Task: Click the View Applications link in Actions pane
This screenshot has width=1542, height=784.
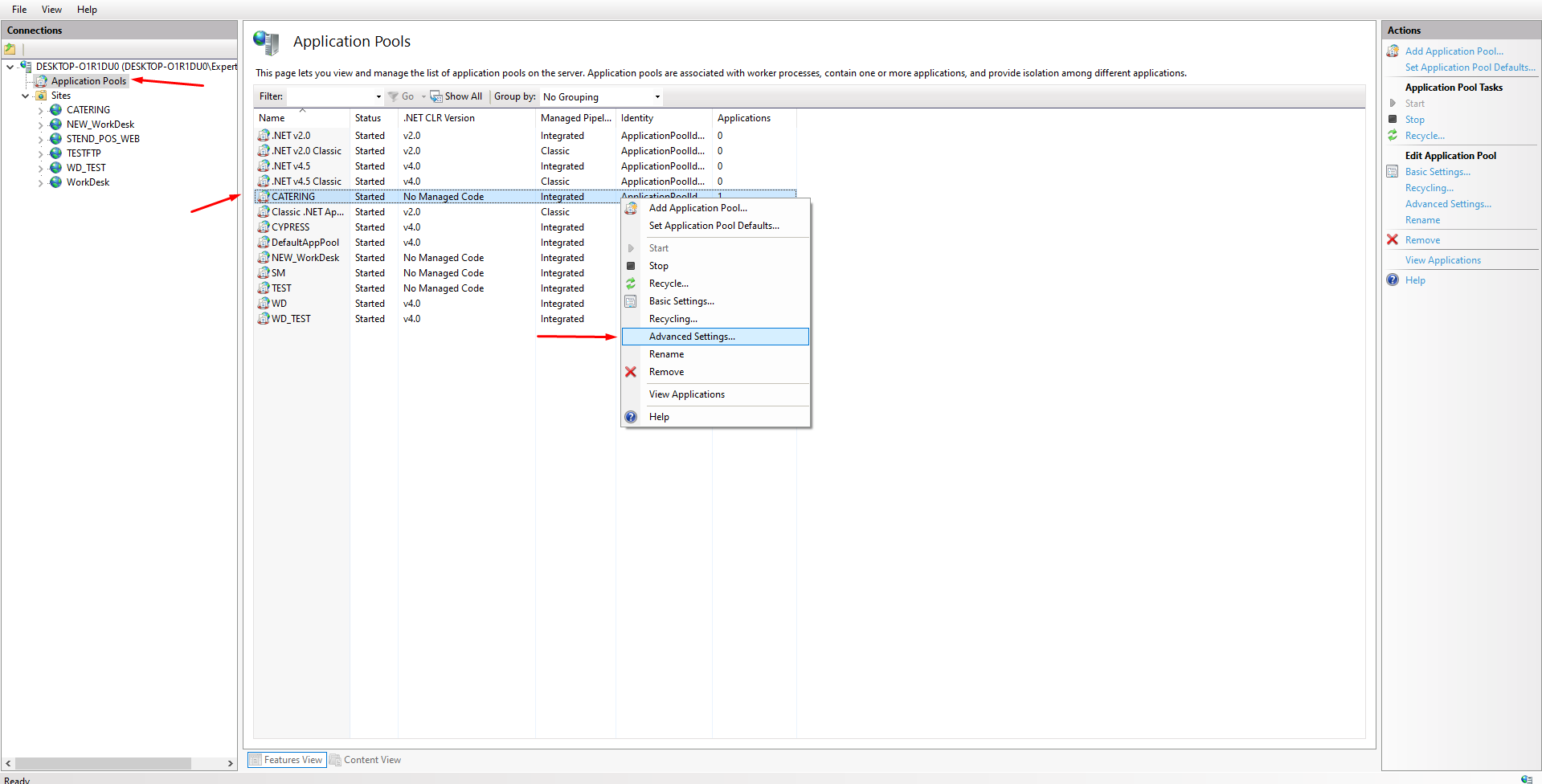Action: pos(1442,260)
